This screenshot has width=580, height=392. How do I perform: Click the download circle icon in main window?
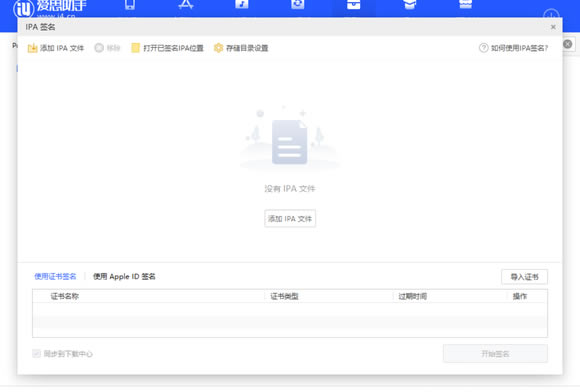(x=551, y=14)
